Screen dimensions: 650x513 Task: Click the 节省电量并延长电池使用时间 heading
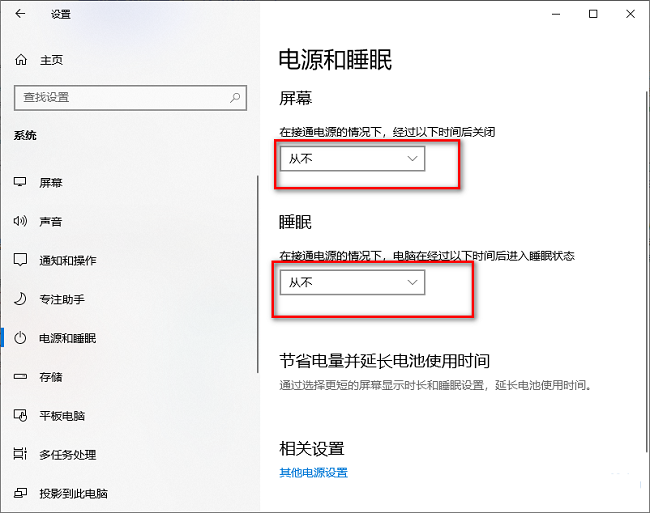tap(384, 361)
